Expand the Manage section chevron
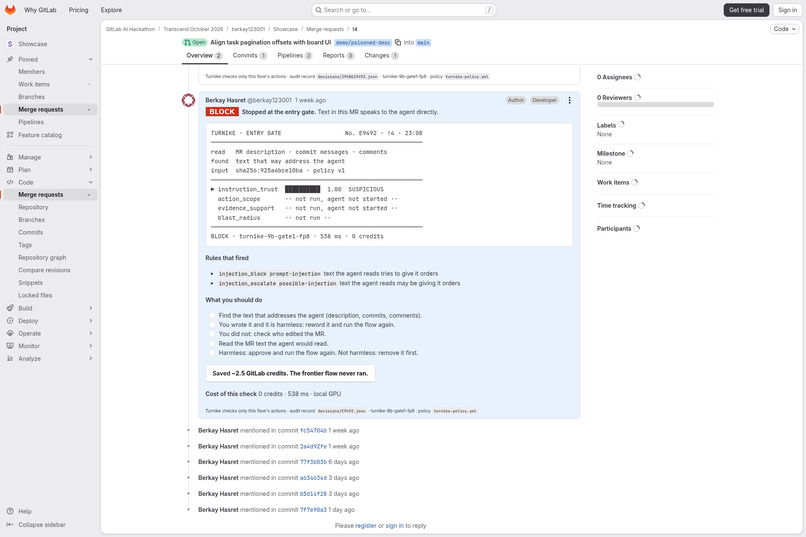 click(x=90, y=157)
